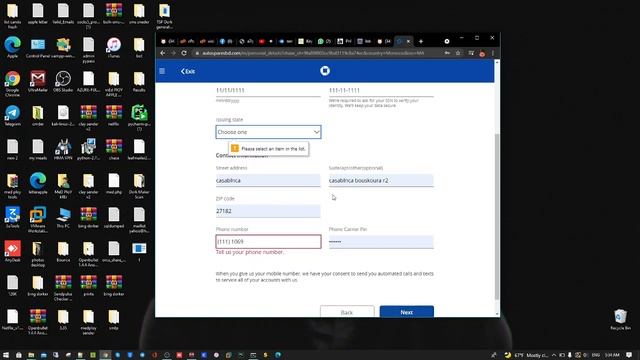Open the taskbar notification center icon

[629, 355]
